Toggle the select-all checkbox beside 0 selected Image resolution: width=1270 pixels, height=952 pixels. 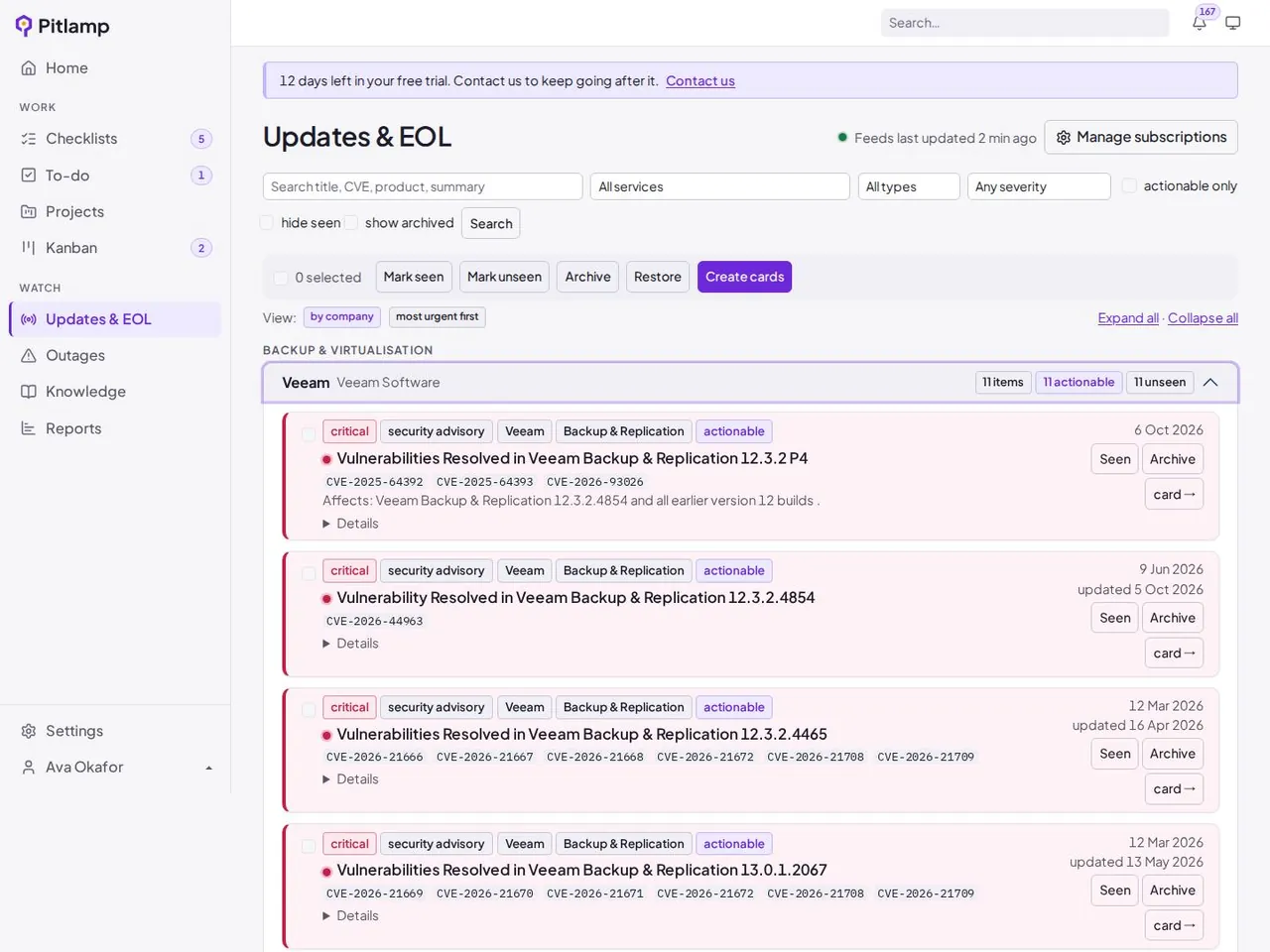coord(281,278)
